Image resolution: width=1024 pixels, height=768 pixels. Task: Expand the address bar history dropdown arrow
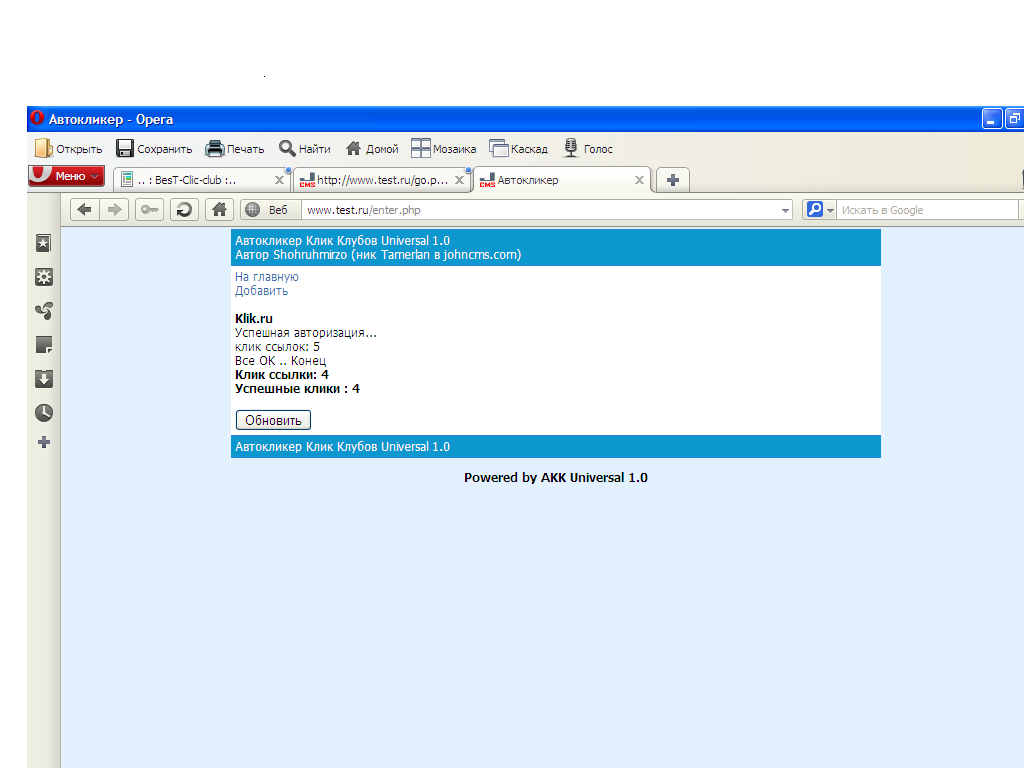[785, 210]
